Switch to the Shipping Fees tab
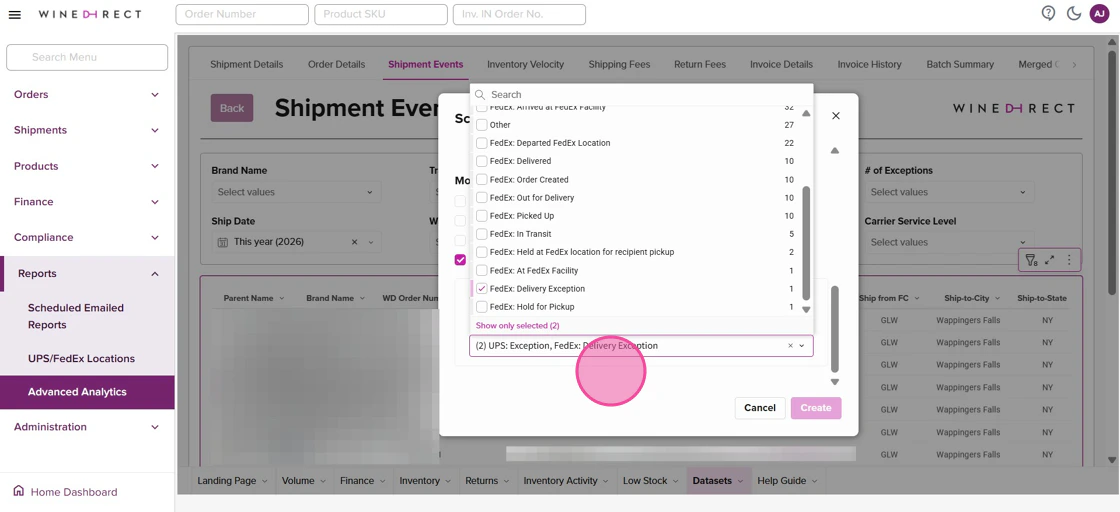 tap(619, 64)
